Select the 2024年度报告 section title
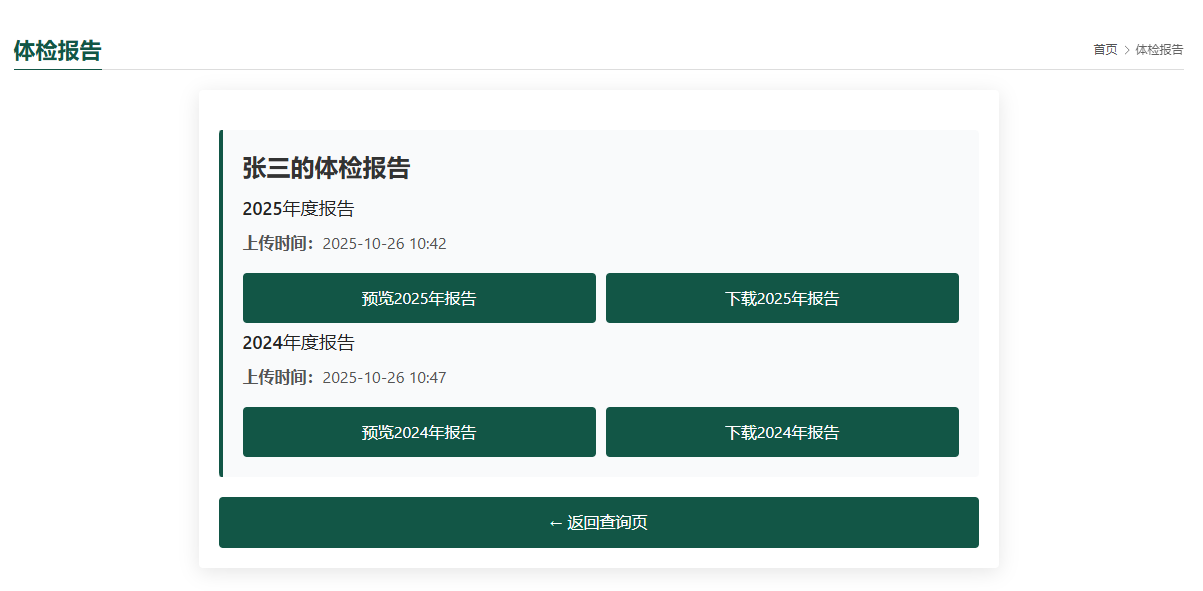This screenshot has height=591, width=1203. point(298,343)
